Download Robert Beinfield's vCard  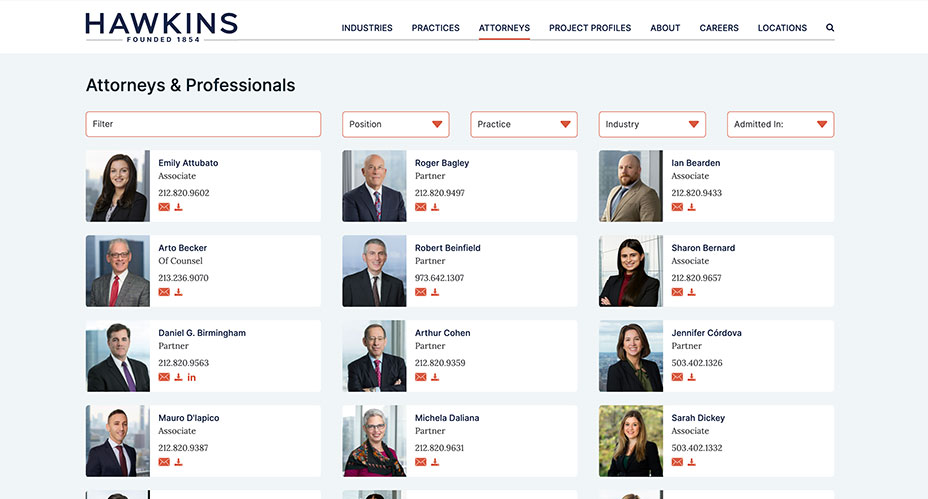tap(435, 292)
